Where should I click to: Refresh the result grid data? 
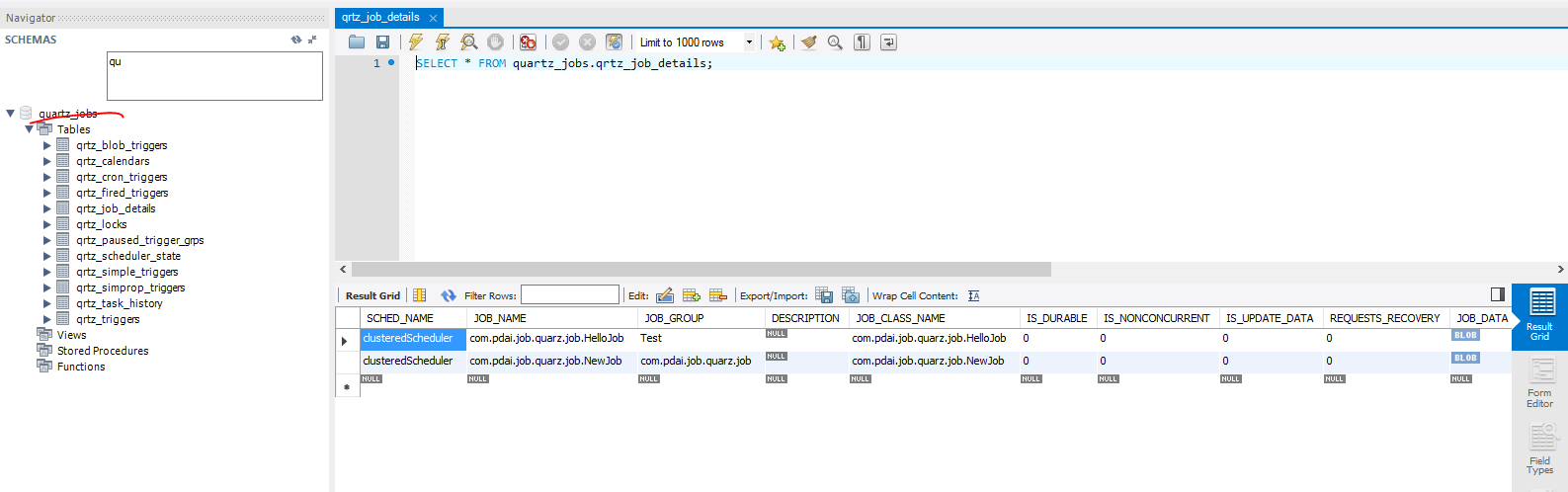tap(448, 295)
